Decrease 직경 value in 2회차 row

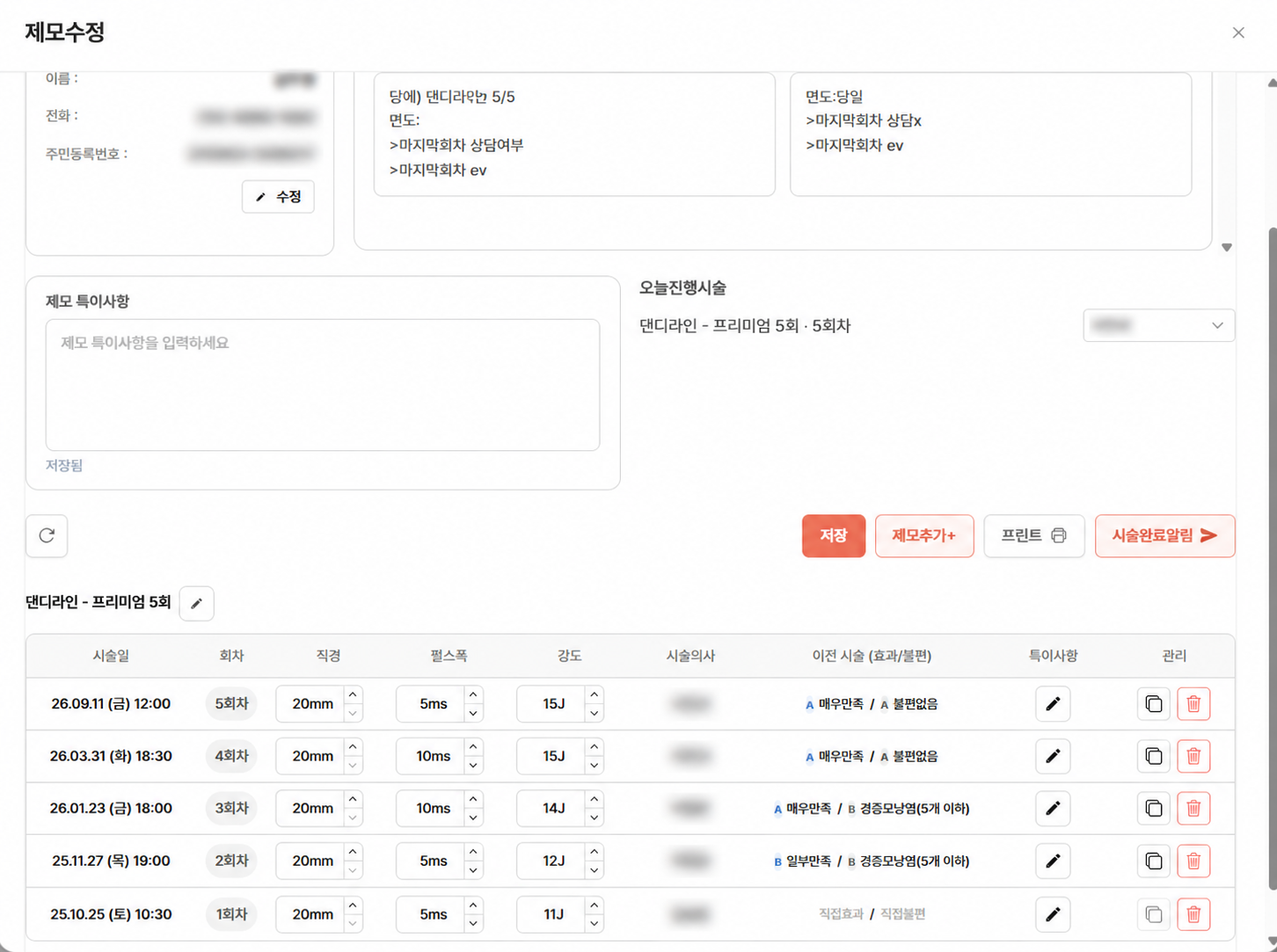point(353,870)
